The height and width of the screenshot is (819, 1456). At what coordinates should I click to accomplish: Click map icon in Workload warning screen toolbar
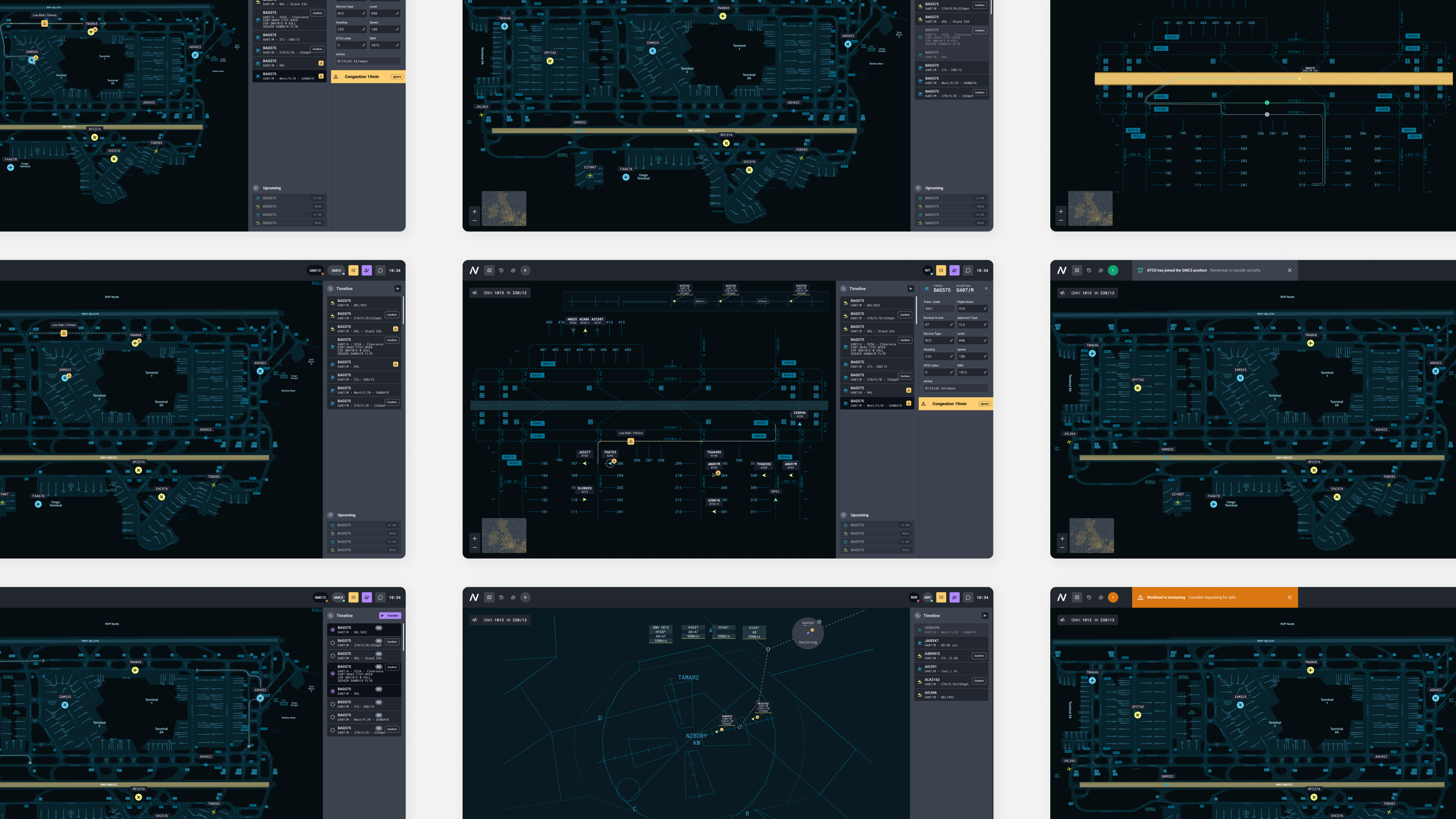(x=1077, y=598)
